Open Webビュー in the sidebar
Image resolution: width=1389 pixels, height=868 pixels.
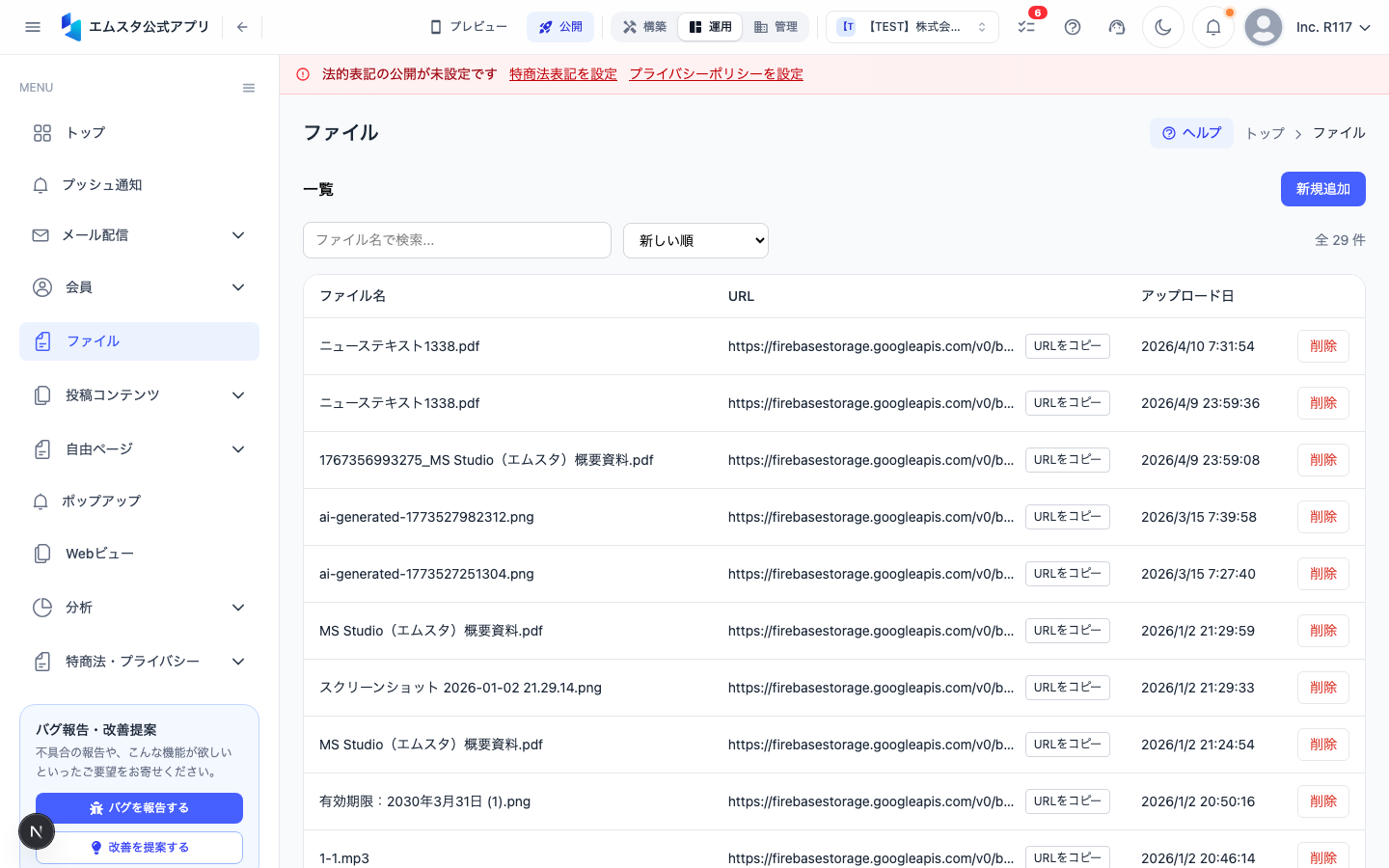coord(140,554)
